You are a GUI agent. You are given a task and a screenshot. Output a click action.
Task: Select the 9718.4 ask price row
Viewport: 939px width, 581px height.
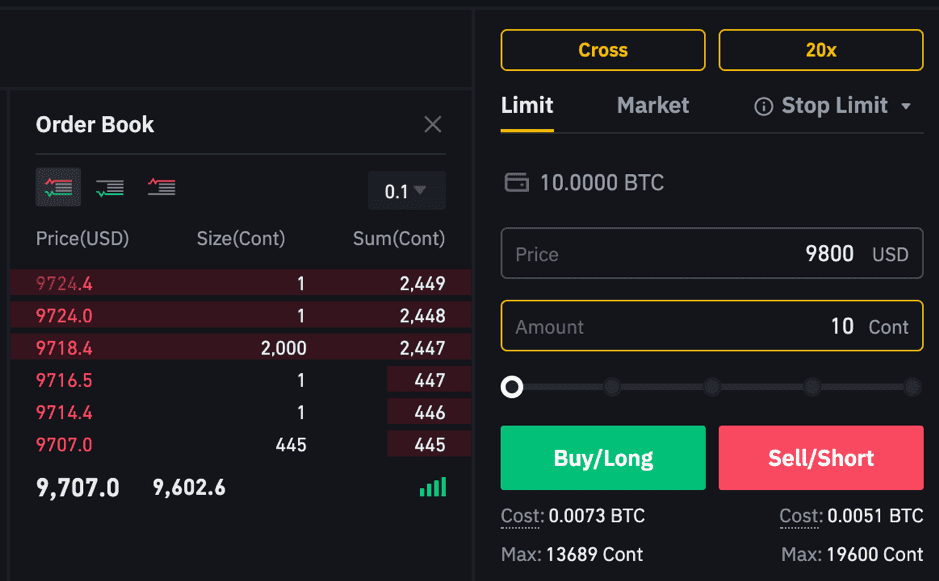pos(241,347)
